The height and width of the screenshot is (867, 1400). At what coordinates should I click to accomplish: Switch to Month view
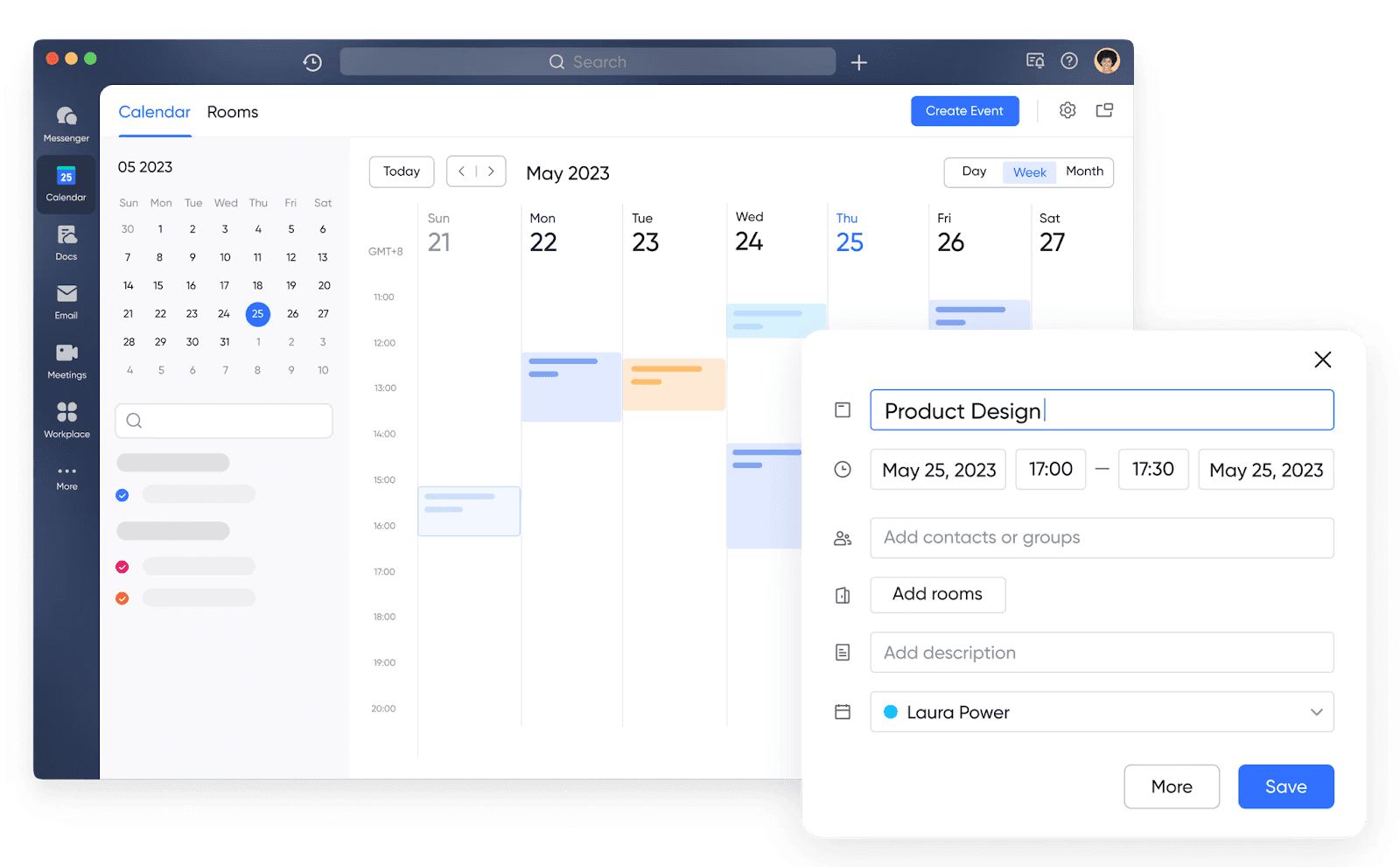(1084, 171)
